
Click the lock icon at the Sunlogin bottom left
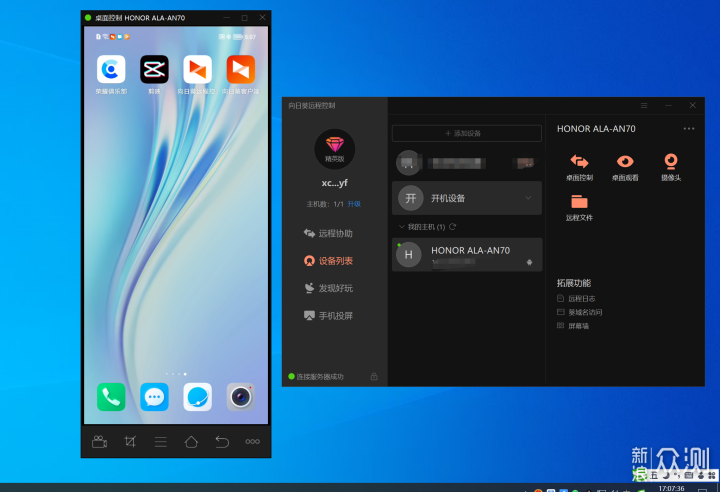pos(374,377)
